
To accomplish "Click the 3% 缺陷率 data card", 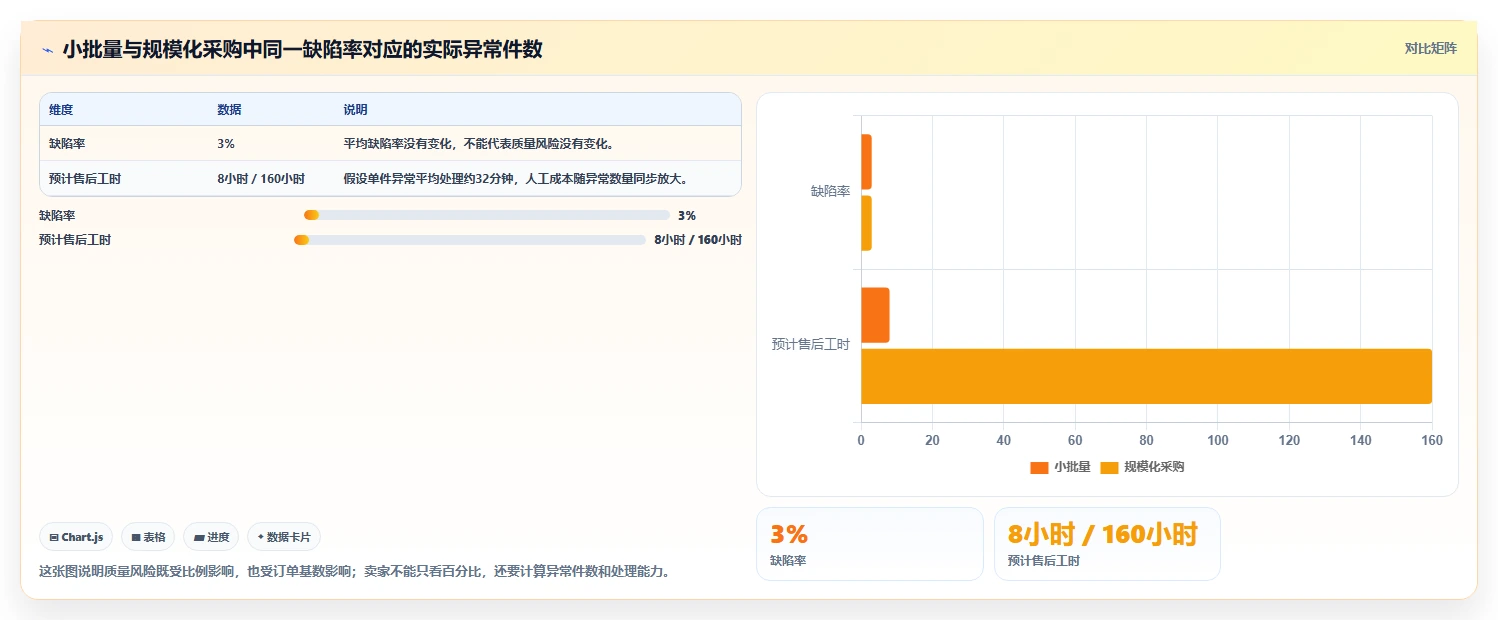I will 870,544.
